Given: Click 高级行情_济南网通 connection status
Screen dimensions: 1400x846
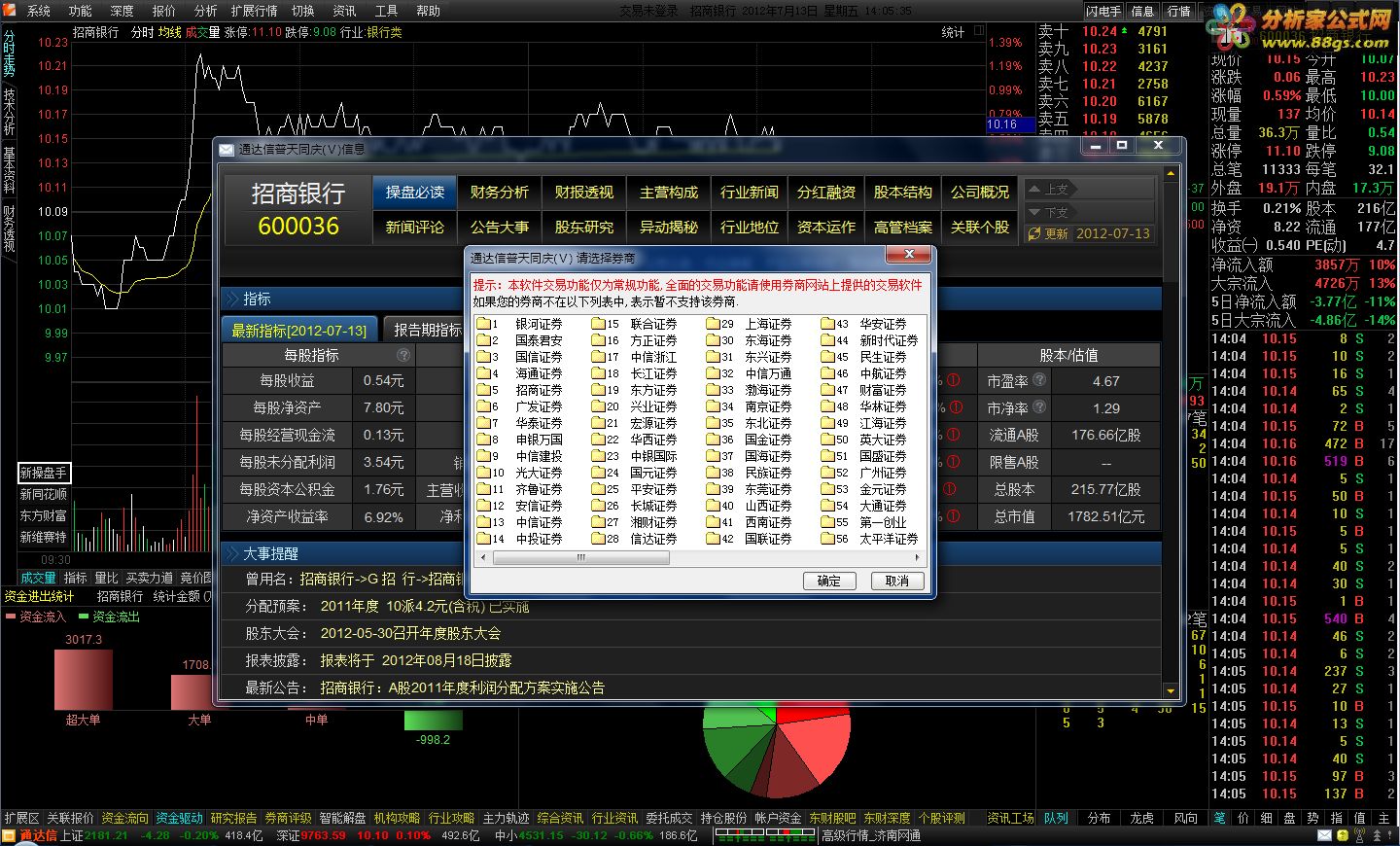Looking at the screenshot, I should pos(871,835).
